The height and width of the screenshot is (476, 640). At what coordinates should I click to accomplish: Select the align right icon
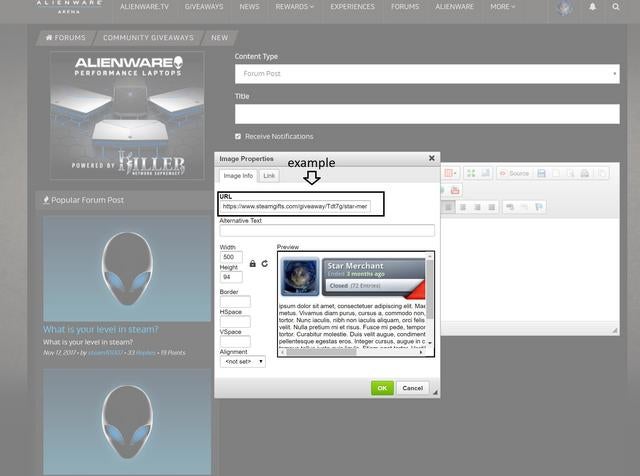[x=477, y=207]
